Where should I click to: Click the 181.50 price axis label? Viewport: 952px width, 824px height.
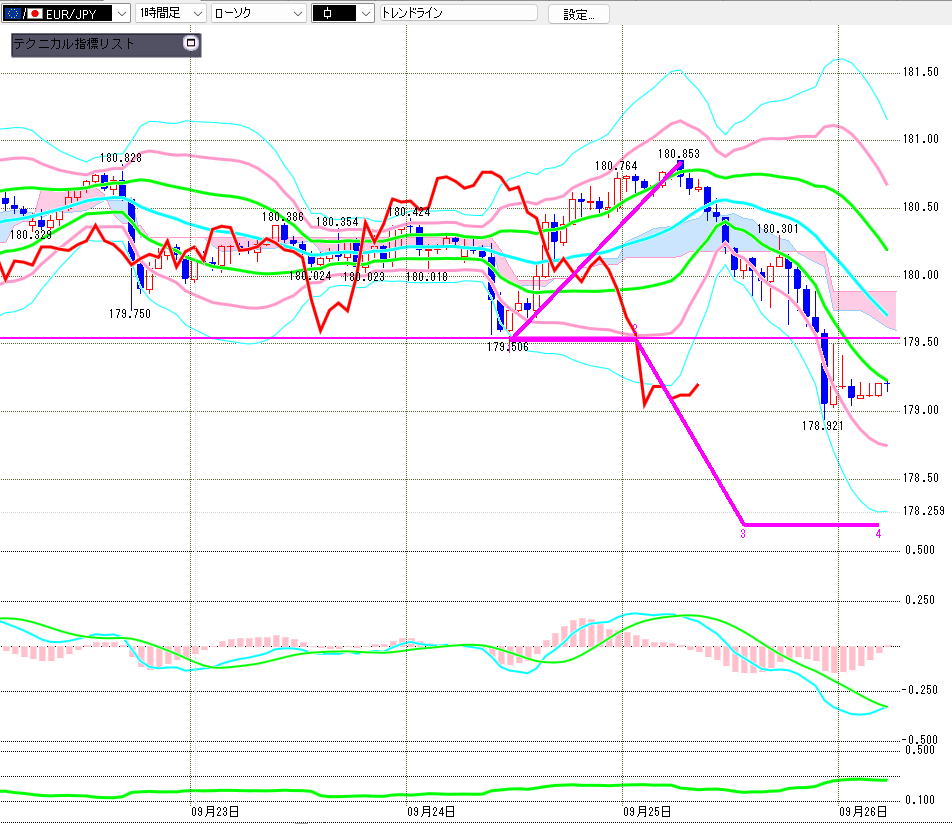(920, 72)
